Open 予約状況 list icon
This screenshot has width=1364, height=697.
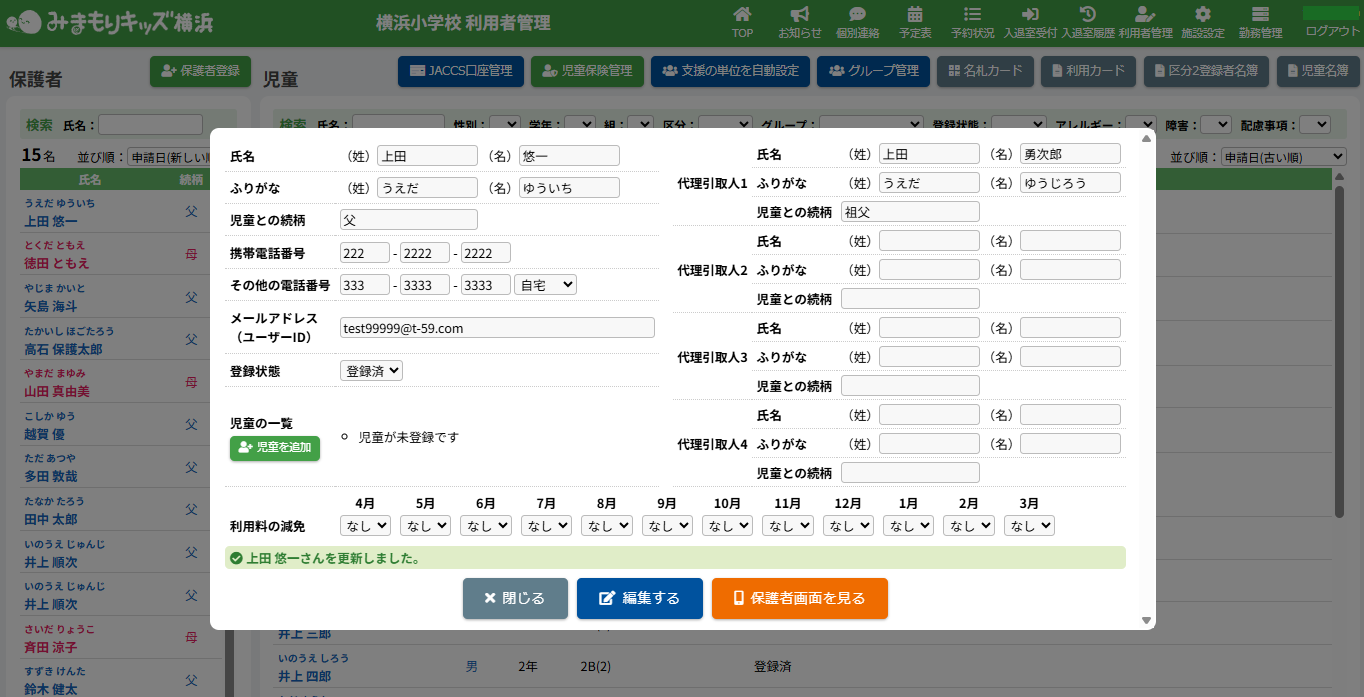972,15
